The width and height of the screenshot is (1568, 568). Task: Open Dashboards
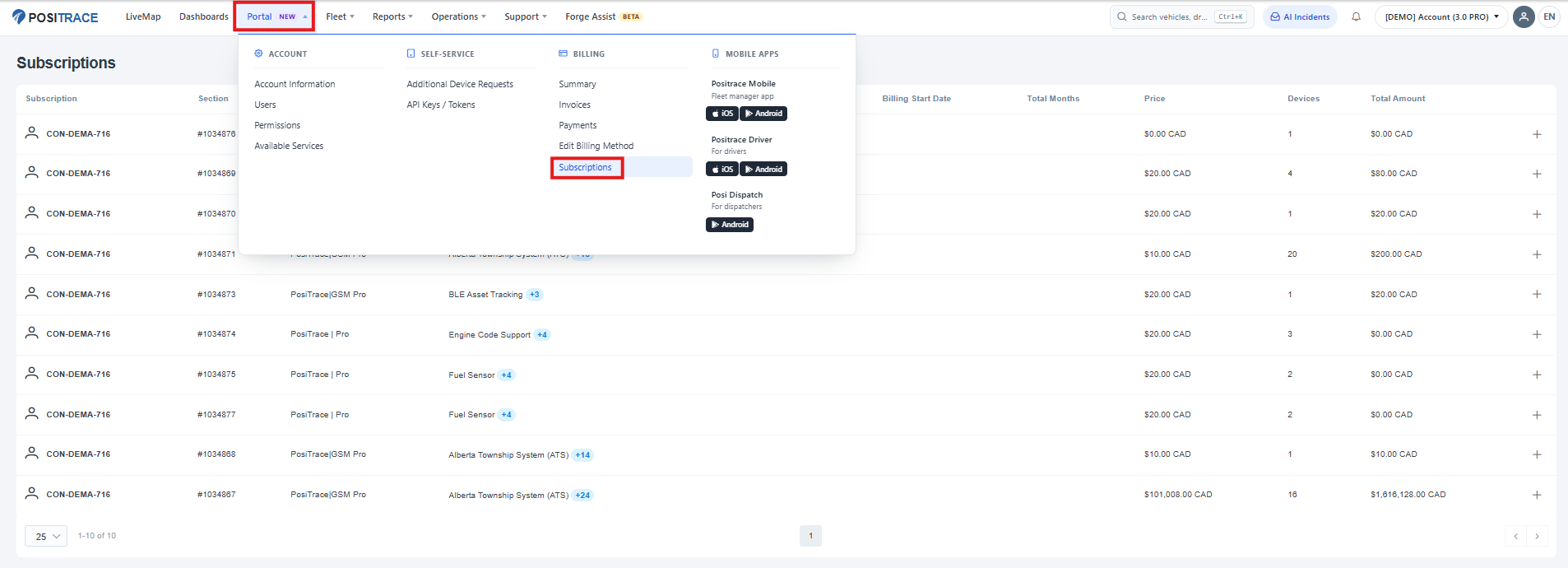(204, 16)
